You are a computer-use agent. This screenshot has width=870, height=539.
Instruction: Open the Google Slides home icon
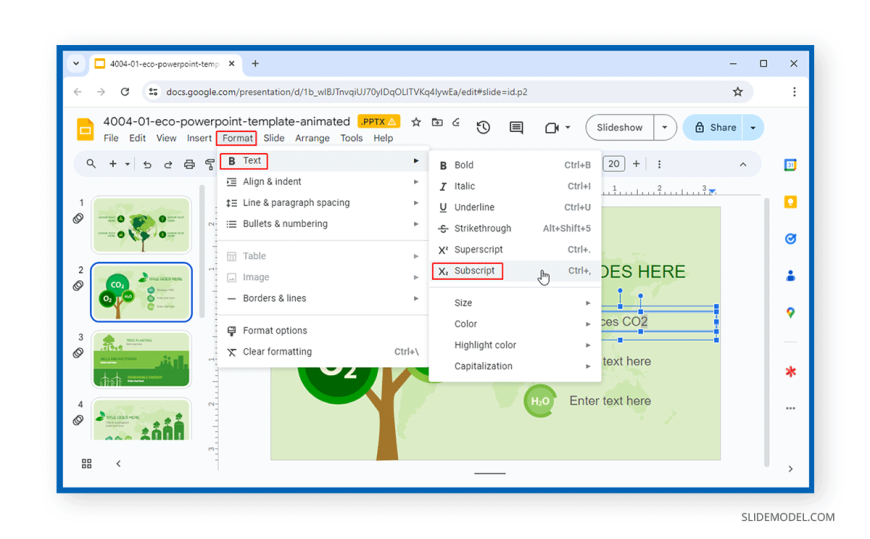pos(85,130)
